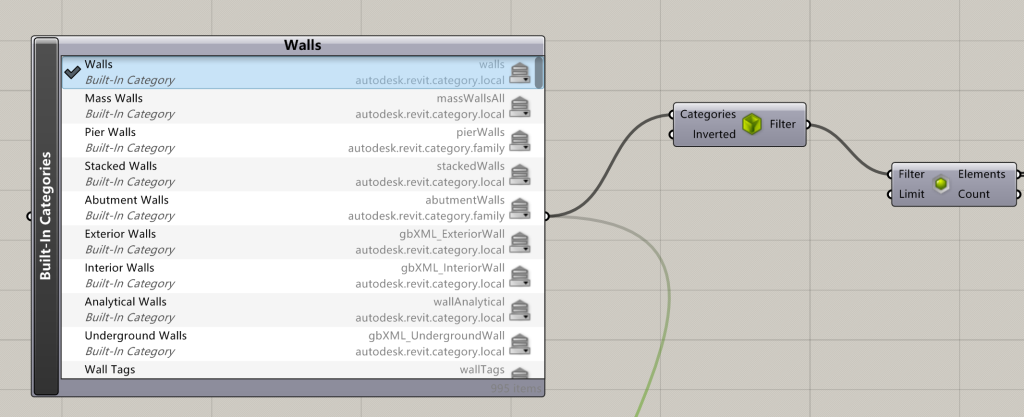Click the Limit input parameter
Viewport: 1024px width, 417px height.
click(x=911, y=194)
